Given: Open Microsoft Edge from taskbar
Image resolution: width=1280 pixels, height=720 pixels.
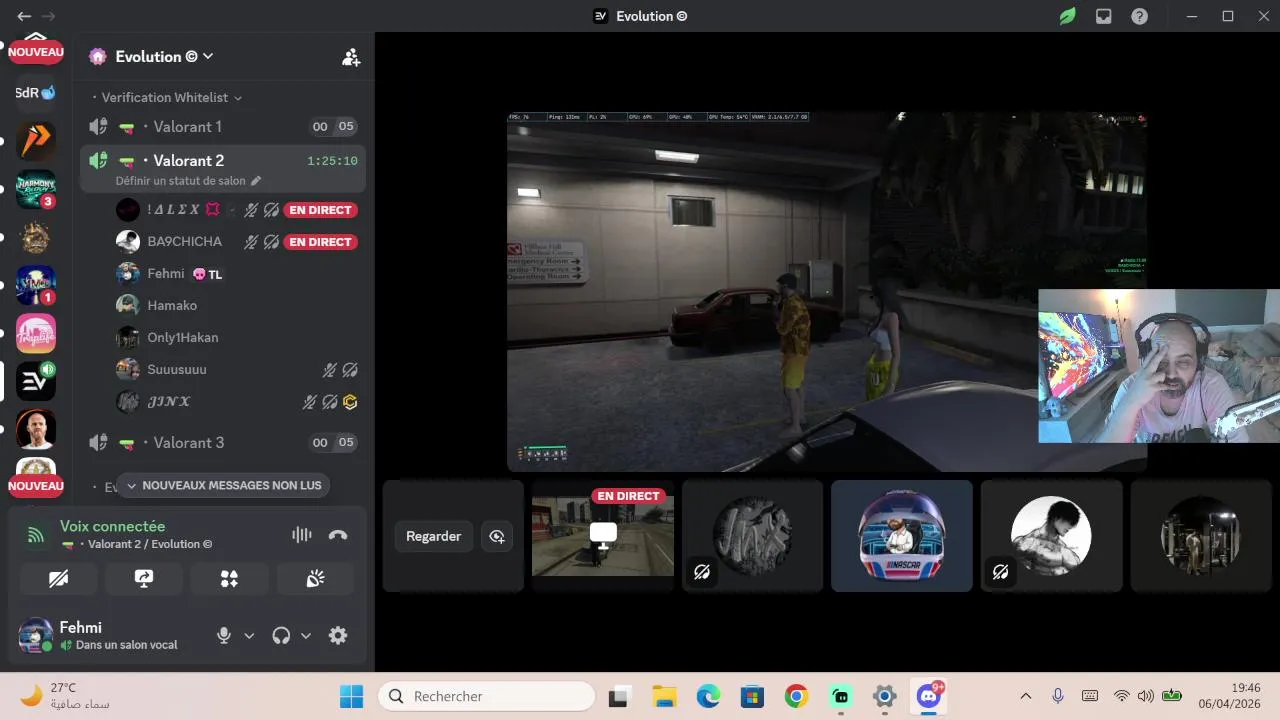Looking at the screenshot, I should pos(708,696).
